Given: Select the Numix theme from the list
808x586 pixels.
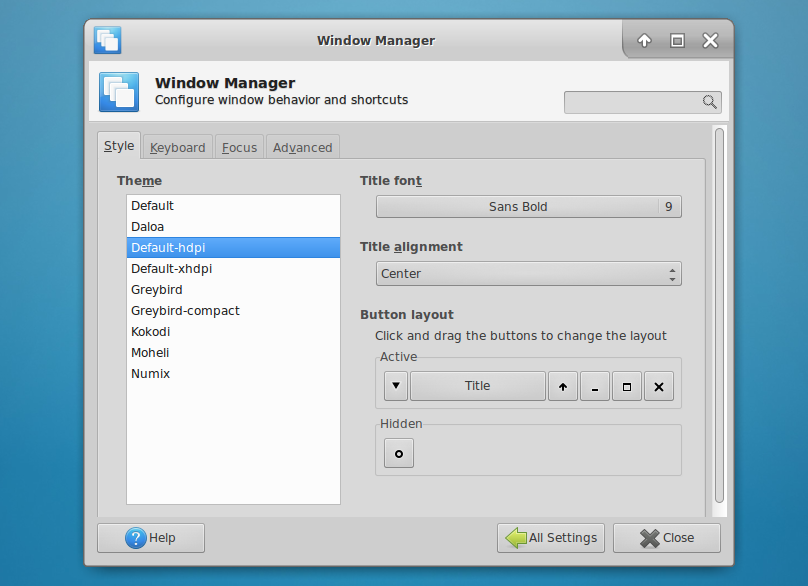Looking at the screenshot, I should point(150,373).
